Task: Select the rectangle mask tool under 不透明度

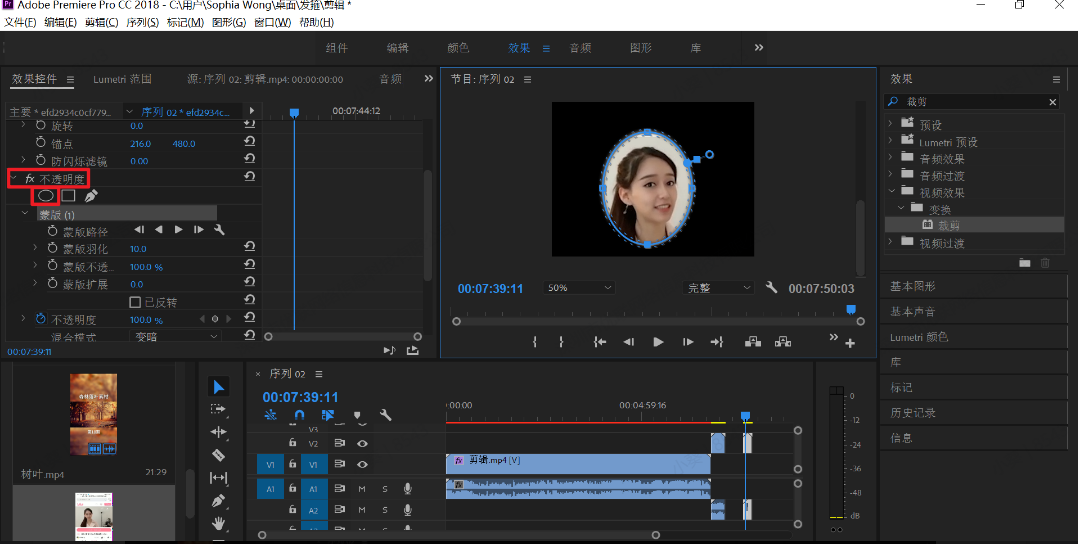Action: 68,196
